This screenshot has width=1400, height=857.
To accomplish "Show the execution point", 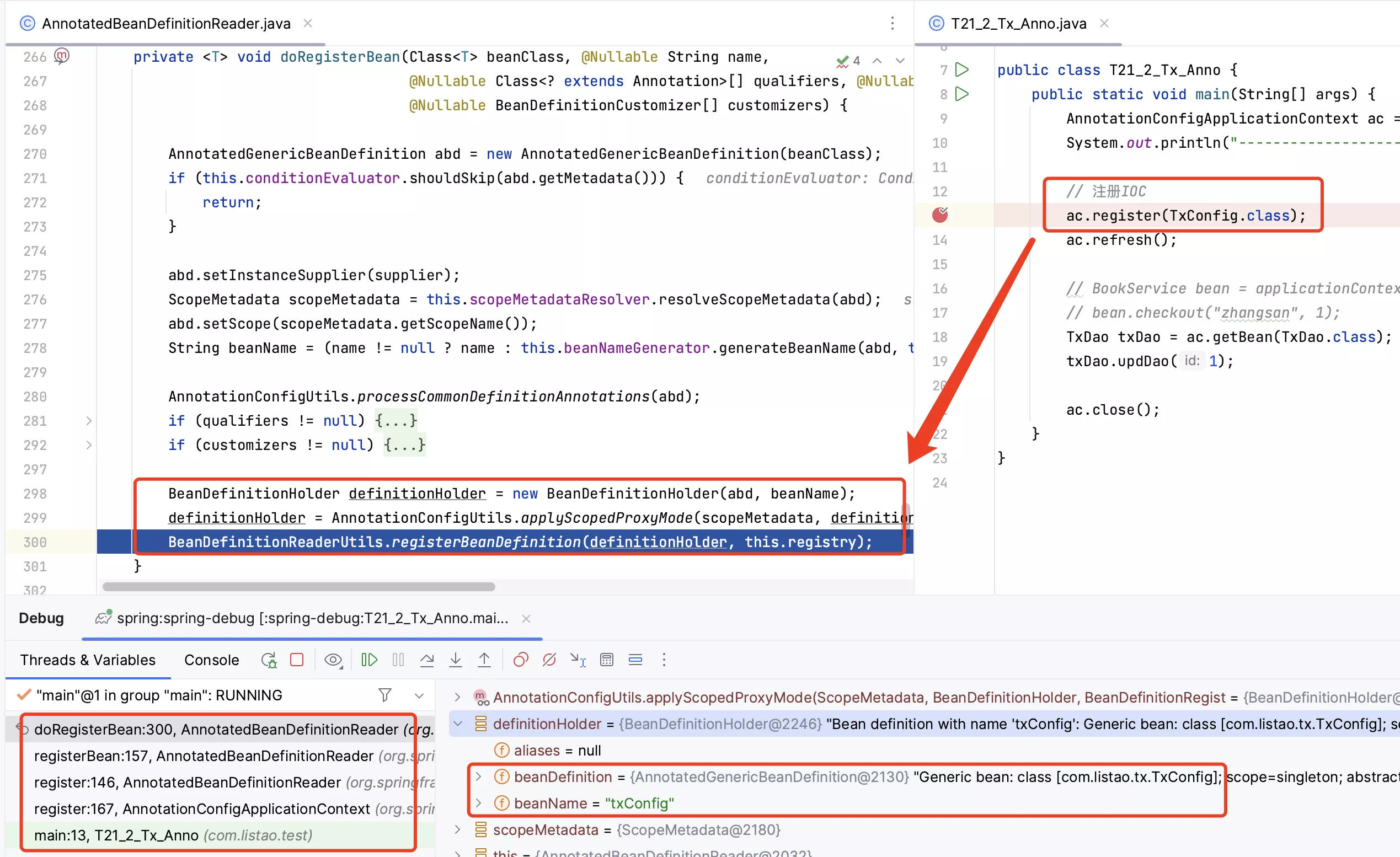I will 635,660.
